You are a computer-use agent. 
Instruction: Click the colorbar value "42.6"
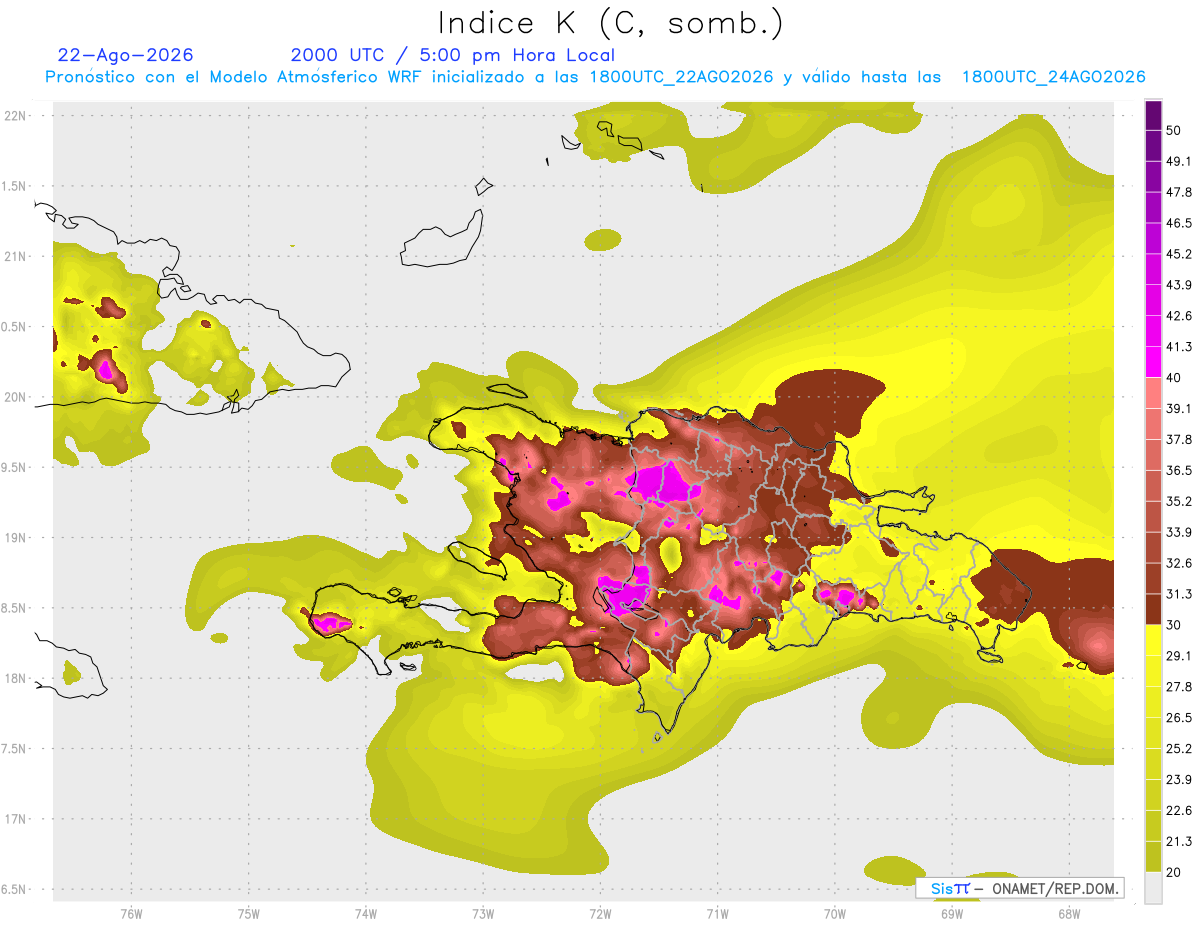pyautogui.click(x=1179, y=316)
